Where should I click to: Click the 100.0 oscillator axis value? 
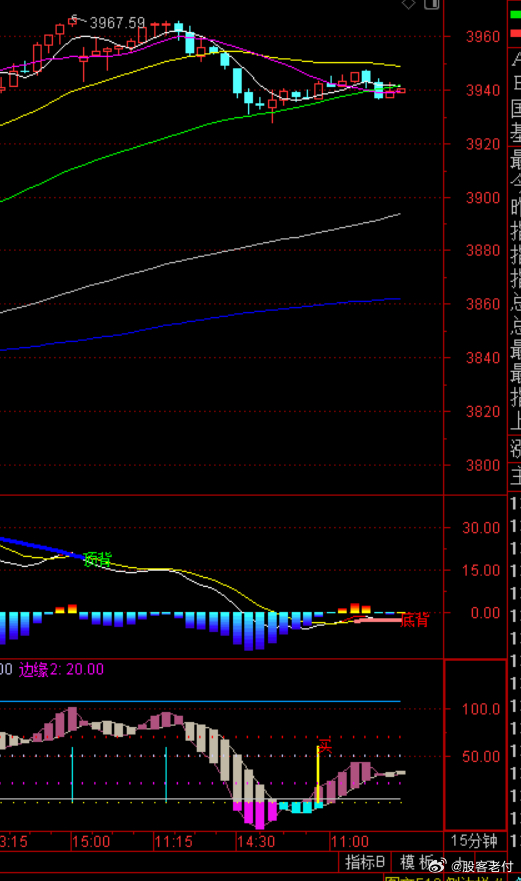coord(481,709)
